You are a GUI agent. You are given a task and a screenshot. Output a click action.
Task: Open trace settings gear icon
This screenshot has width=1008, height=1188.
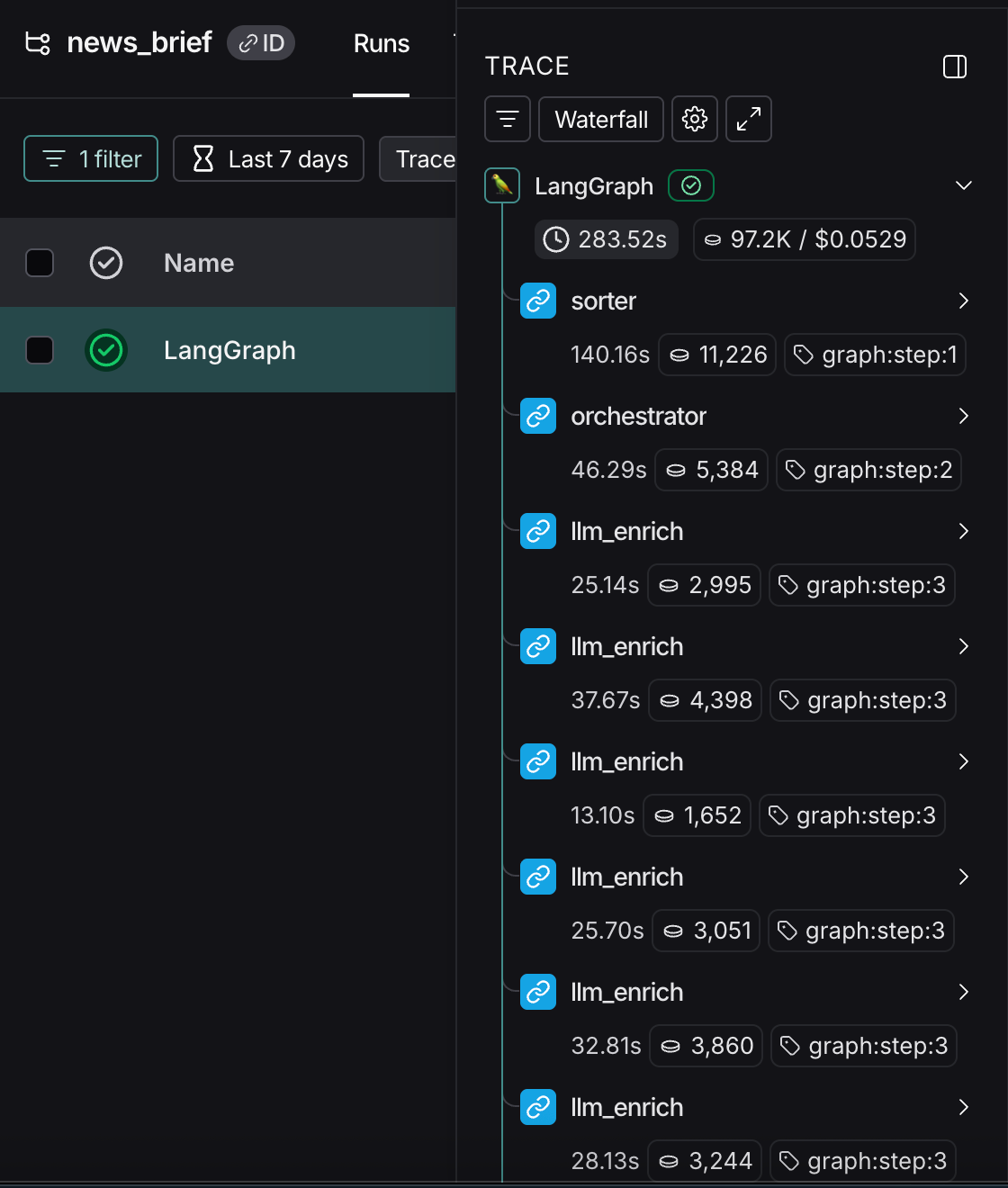pos(695,119)
